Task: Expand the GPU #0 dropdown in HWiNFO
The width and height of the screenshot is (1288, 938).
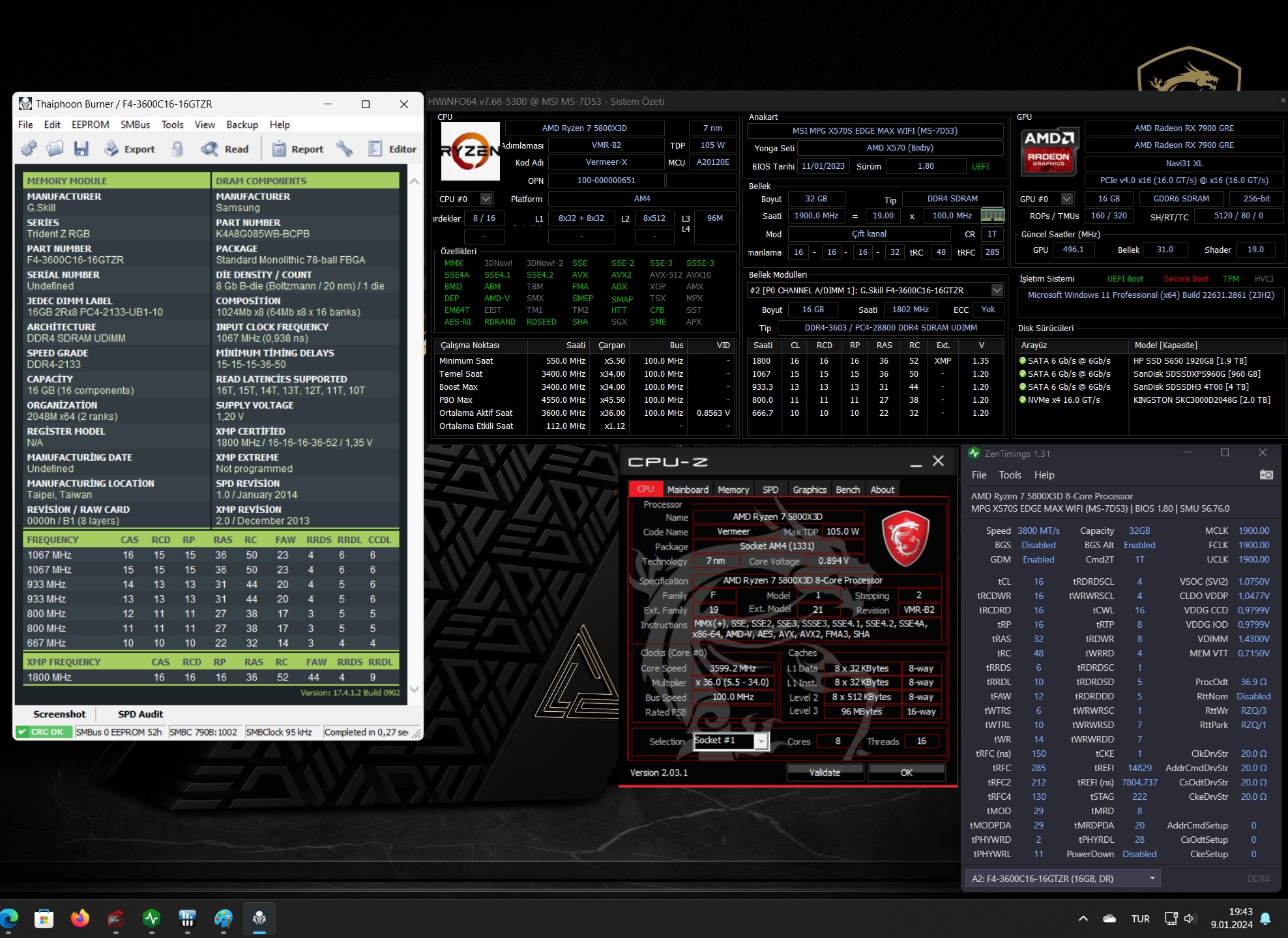Action: [x=1067, y=199]
